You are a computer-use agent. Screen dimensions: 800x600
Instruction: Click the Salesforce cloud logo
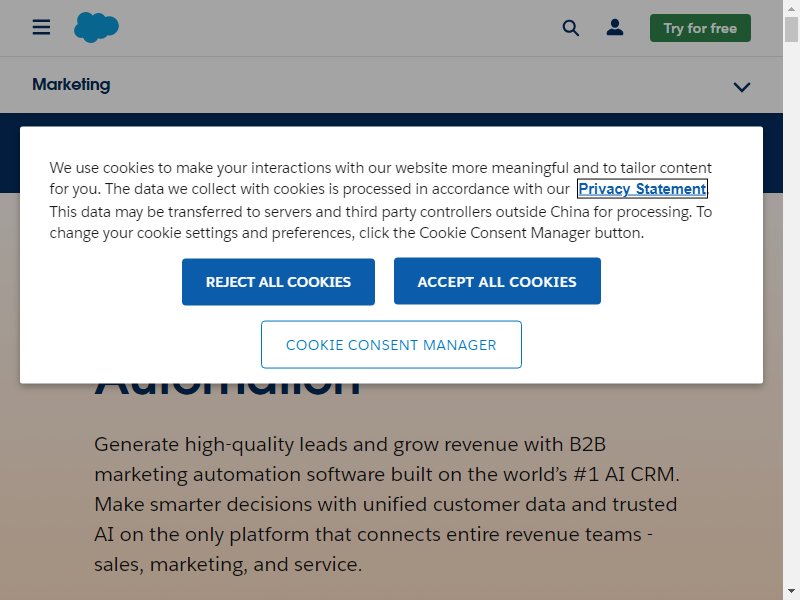(96, 28)
